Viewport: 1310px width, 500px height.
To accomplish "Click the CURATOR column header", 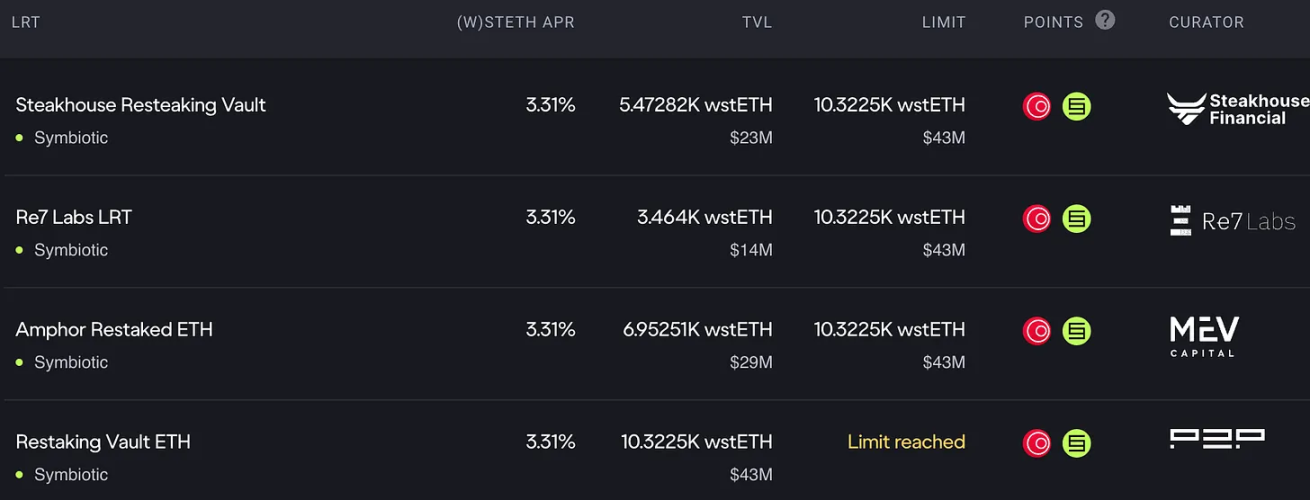I will [1207, 22].
